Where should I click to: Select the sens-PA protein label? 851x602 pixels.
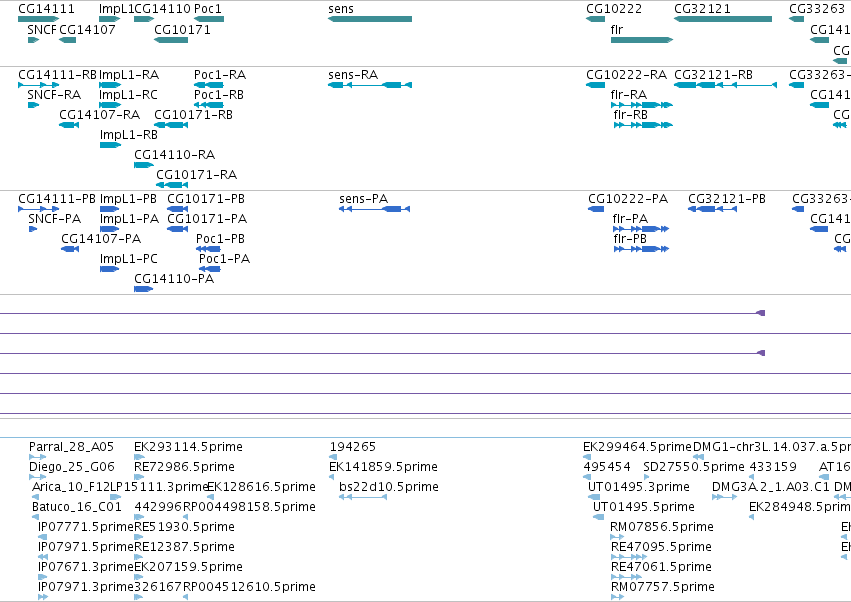[x=364, y=199]
